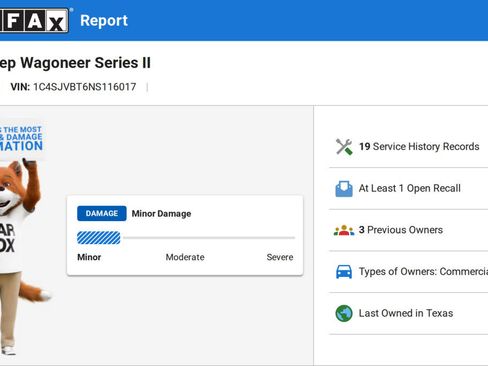Click the Report header text
The height and width of the screenshot is (366, 488).
pos(104,21)
